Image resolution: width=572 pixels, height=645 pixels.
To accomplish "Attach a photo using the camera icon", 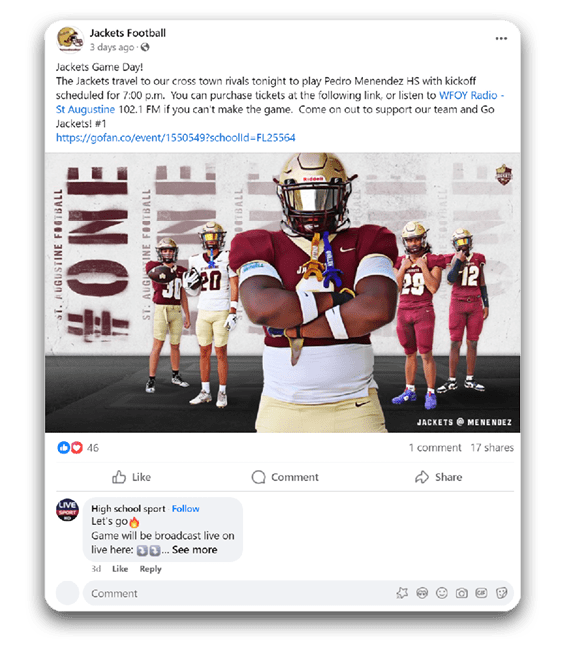I will [462, 593].
